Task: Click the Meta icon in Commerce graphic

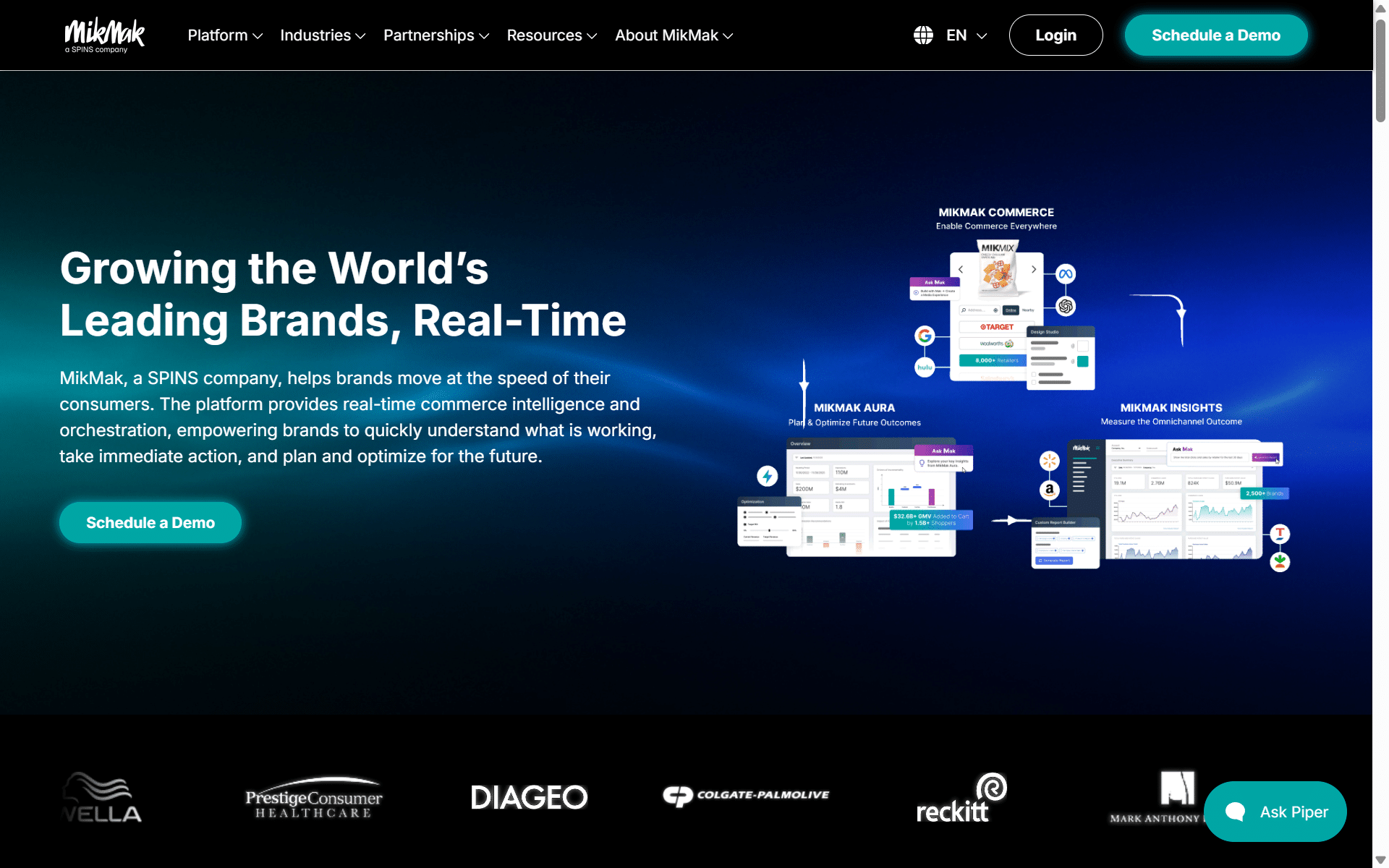Action: click(1066, 274)
